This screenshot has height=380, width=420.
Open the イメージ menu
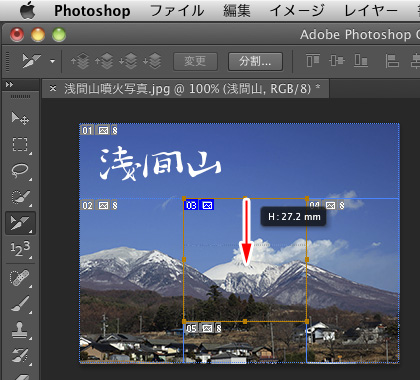click(x=297, y=10)
